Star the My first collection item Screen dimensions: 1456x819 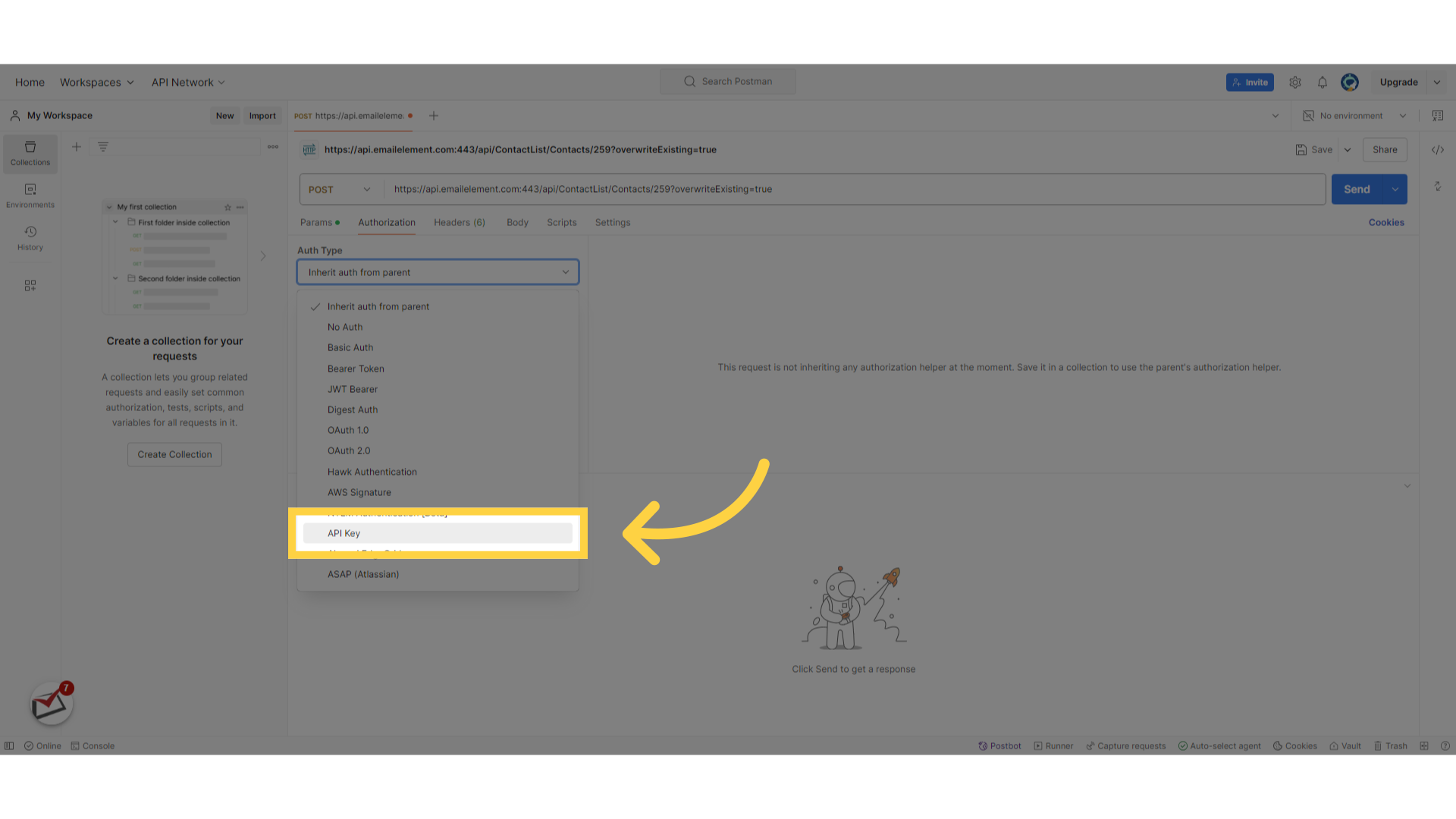pos(227,207)
